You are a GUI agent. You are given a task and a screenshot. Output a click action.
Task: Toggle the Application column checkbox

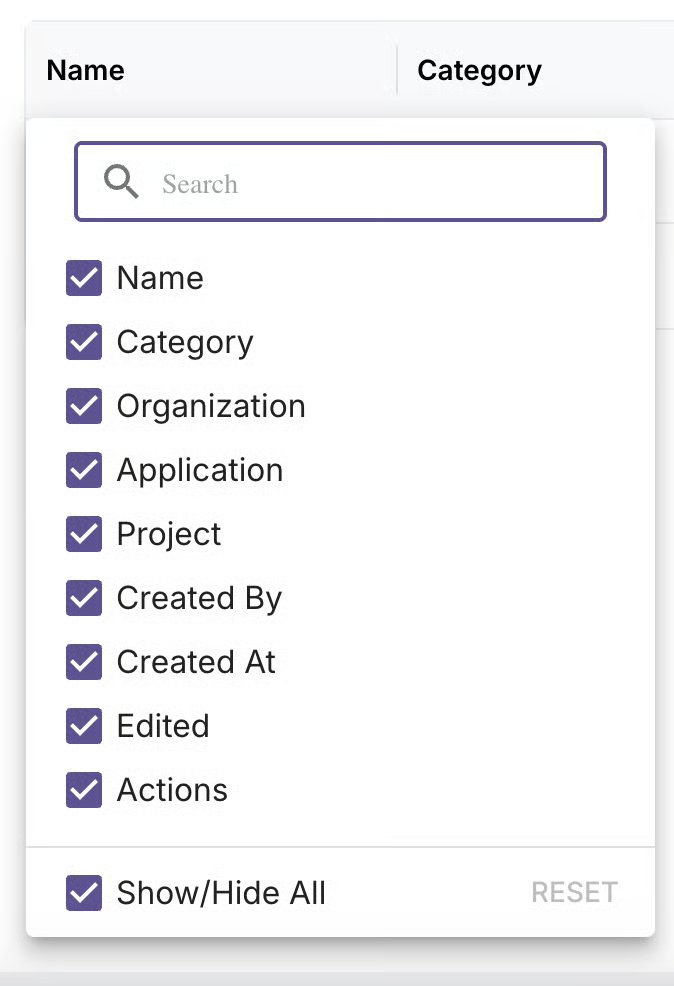pos(84,470)
